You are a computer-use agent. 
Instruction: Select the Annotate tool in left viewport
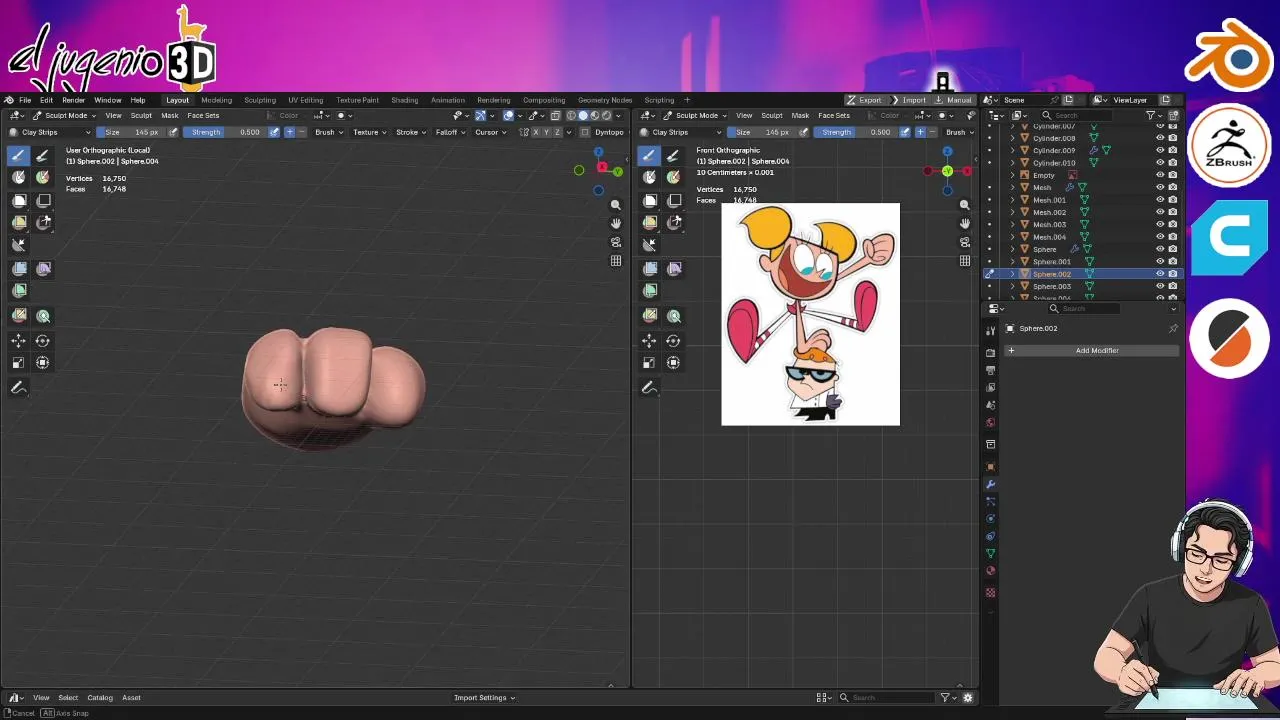(x=19, y=387)
